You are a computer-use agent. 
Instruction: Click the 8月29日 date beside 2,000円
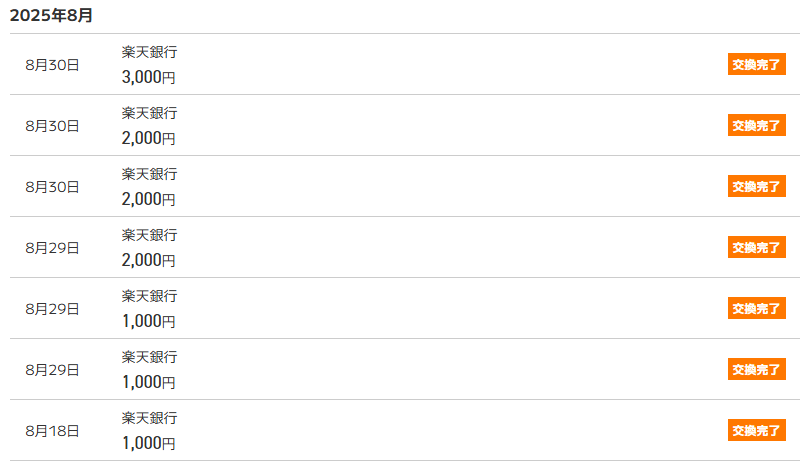coord(52,248)
